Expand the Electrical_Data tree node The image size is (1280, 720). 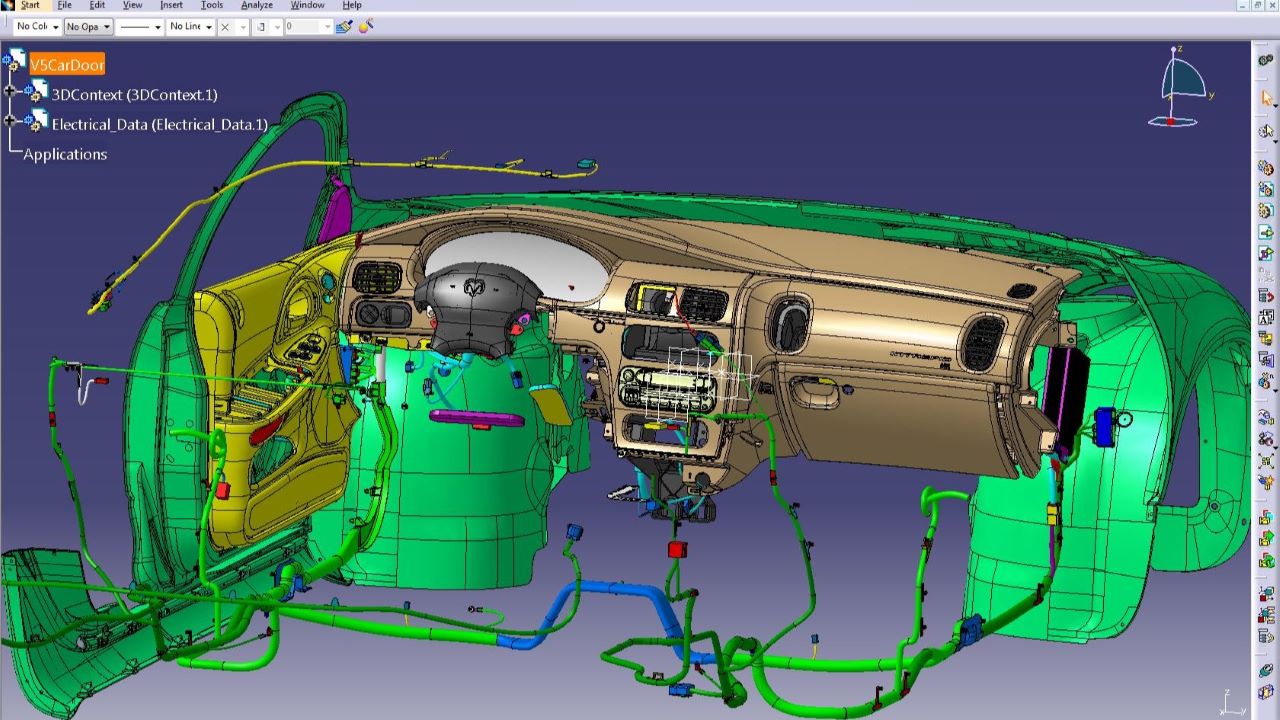pyautogui.click(x=11, y=121)
